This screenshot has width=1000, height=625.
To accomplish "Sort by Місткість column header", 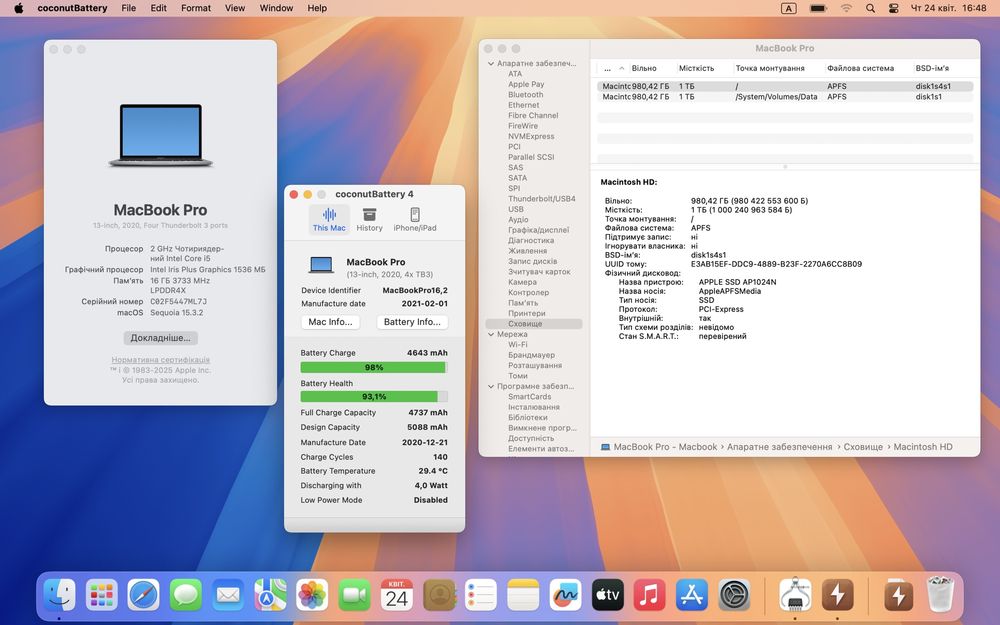I will coord(696,68).
